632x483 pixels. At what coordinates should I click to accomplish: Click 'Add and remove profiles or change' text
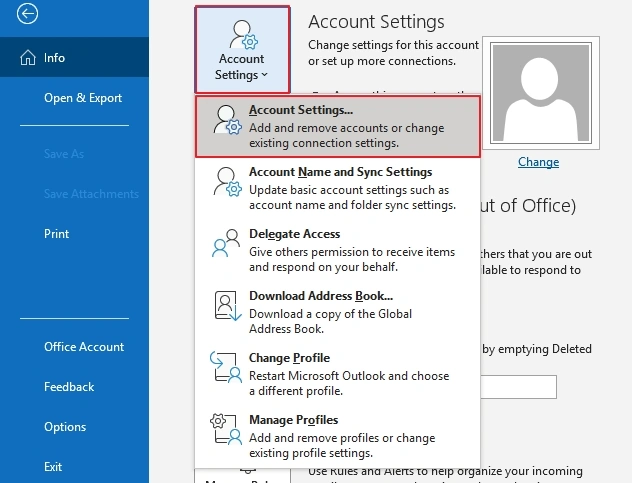point(342,438)
